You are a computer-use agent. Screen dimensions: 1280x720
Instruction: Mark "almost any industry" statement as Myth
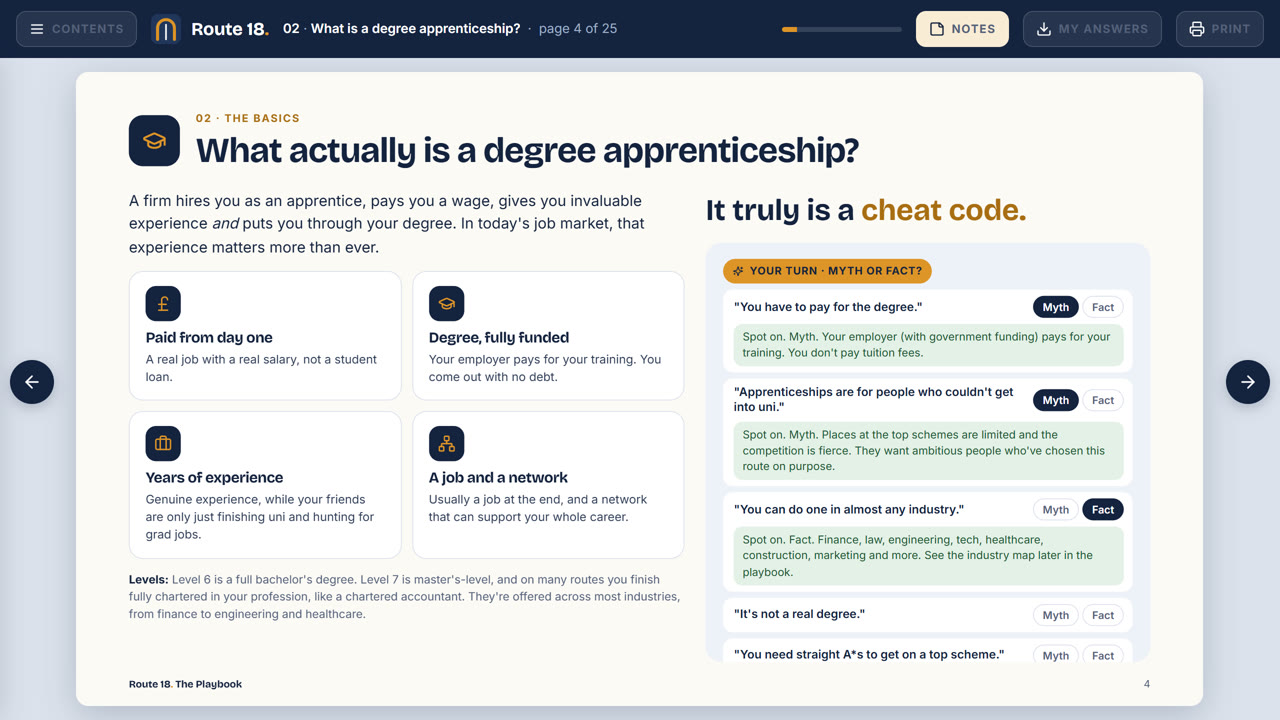1056,510
